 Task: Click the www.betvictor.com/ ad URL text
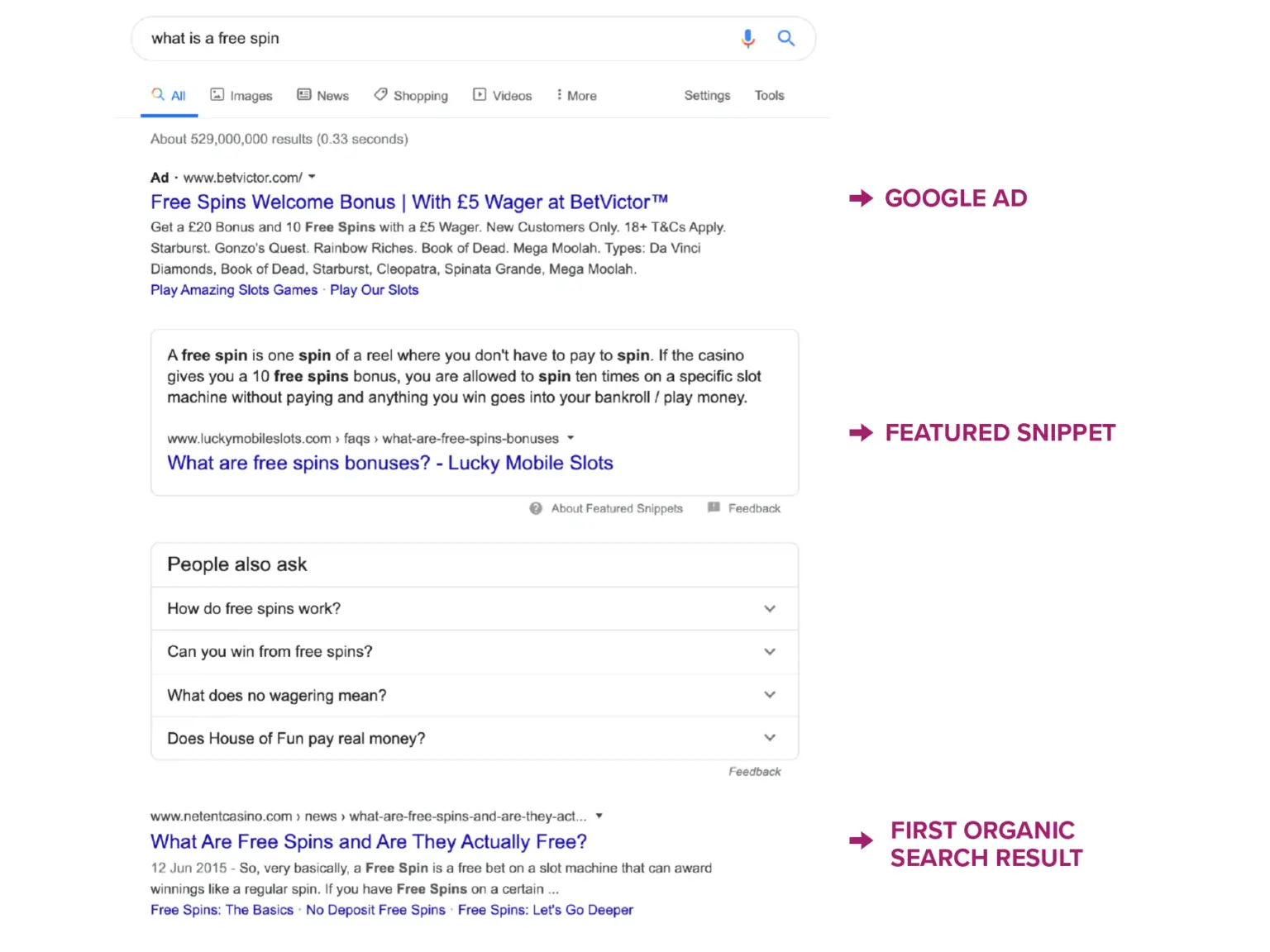click(x=243, y=178)
